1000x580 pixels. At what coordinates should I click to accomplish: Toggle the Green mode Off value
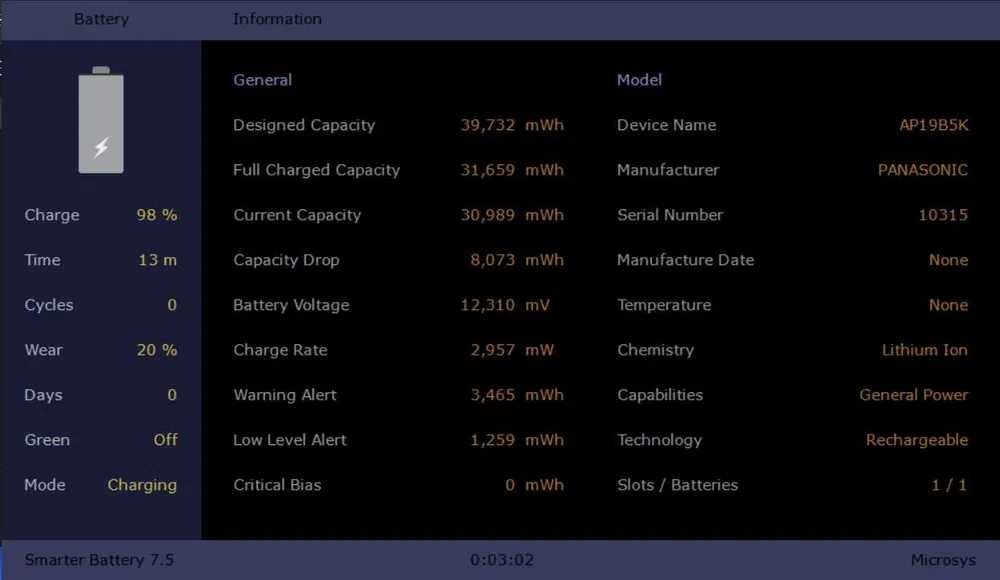coord(165,440)
